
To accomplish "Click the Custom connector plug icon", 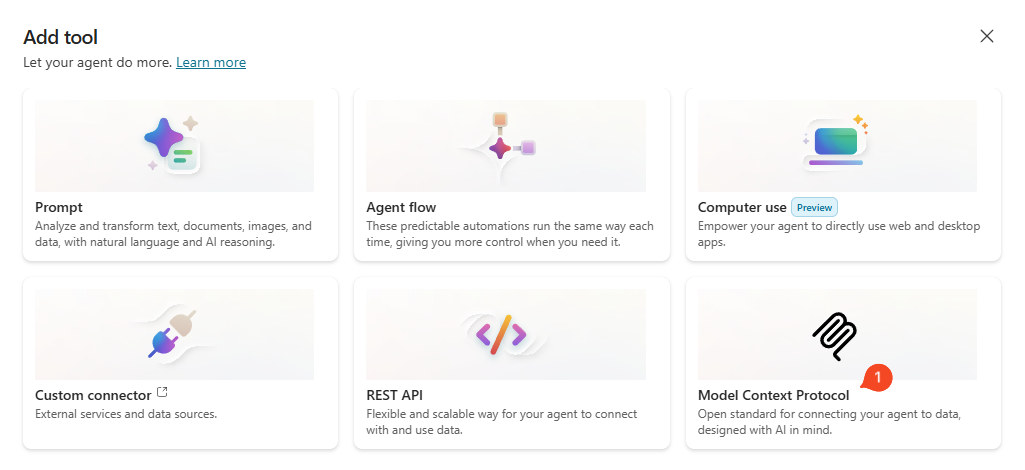I will point(173,335).
